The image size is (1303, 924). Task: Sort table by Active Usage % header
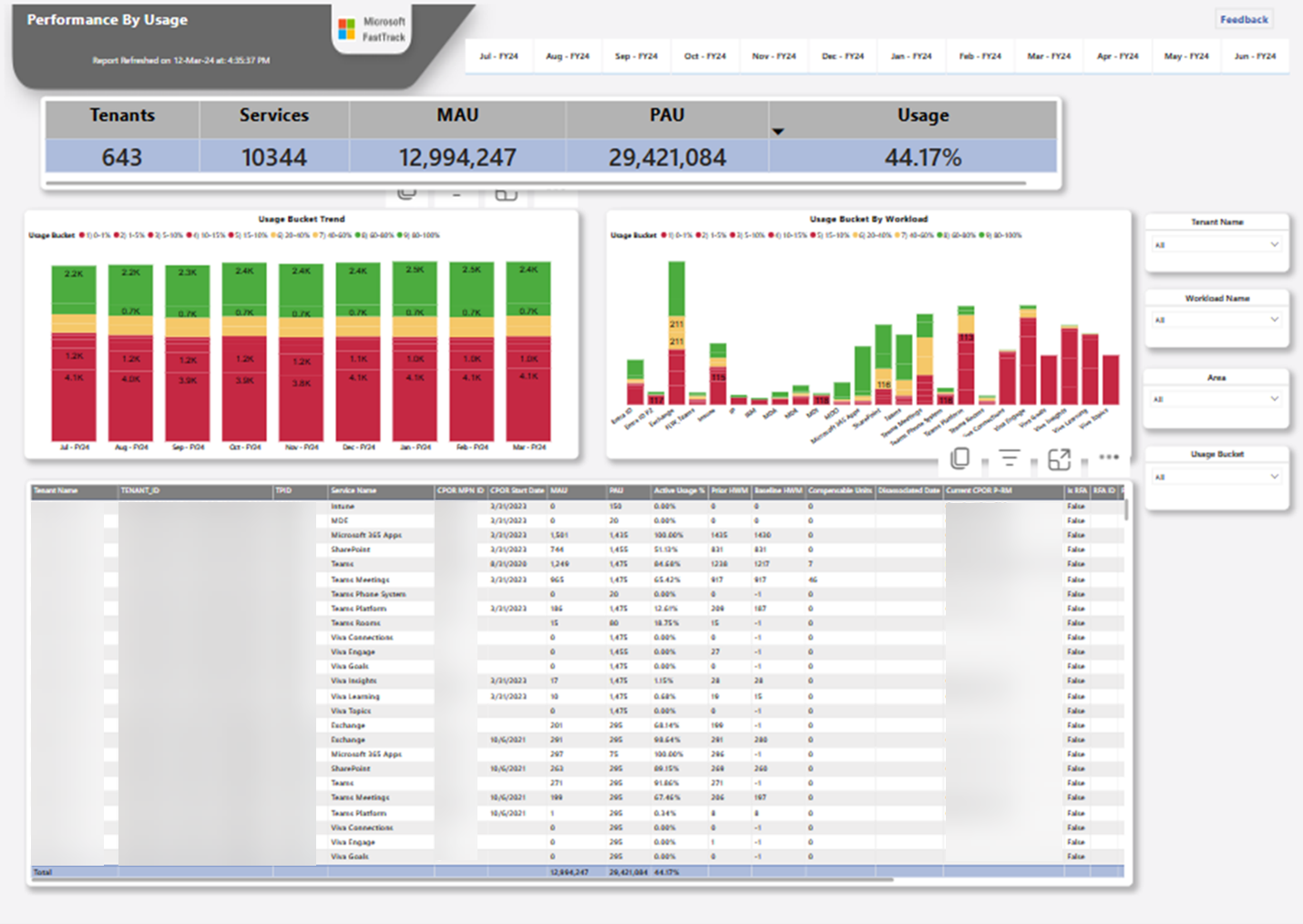[679, 490]
